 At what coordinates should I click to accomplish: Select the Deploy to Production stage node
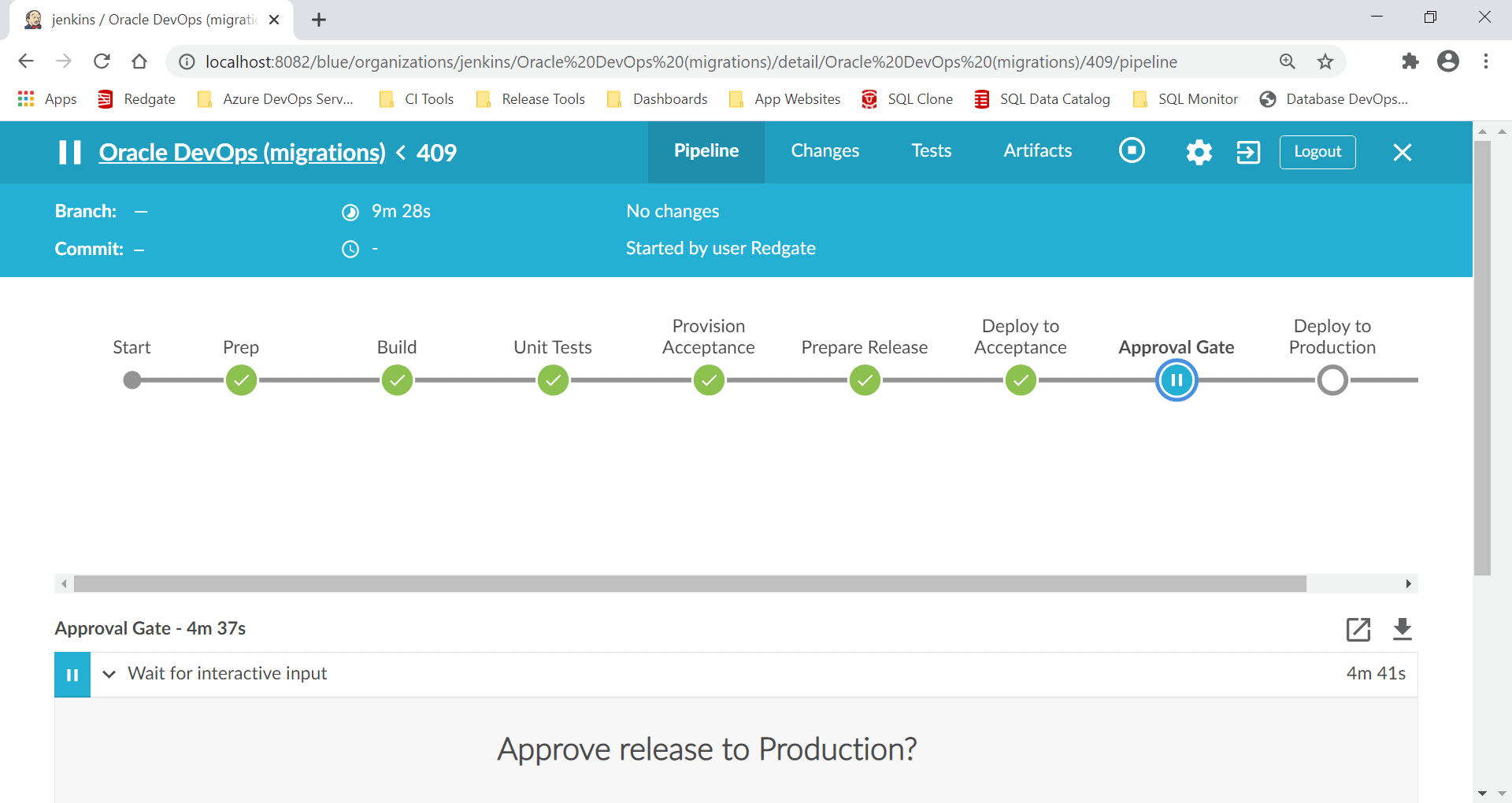(1332, 381)
